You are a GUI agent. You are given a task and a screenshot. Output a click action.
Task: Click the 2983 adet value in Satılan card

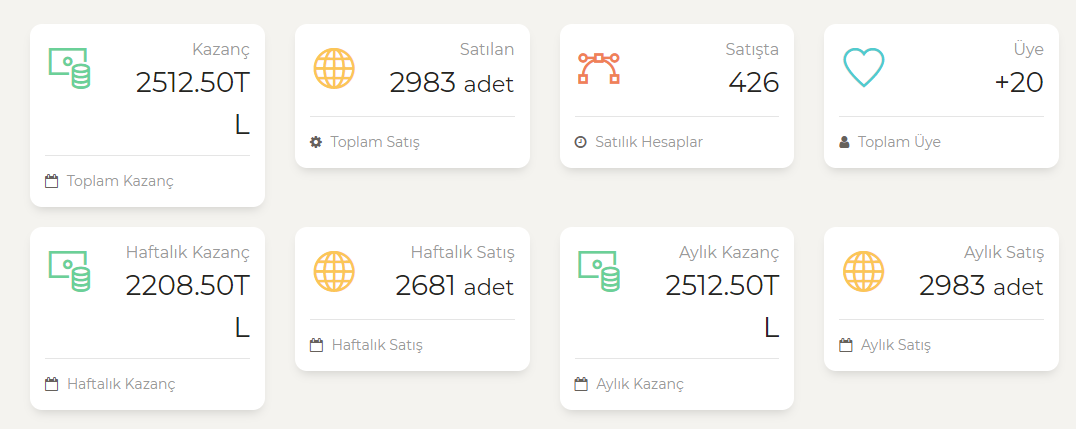[x=452, y=82]
